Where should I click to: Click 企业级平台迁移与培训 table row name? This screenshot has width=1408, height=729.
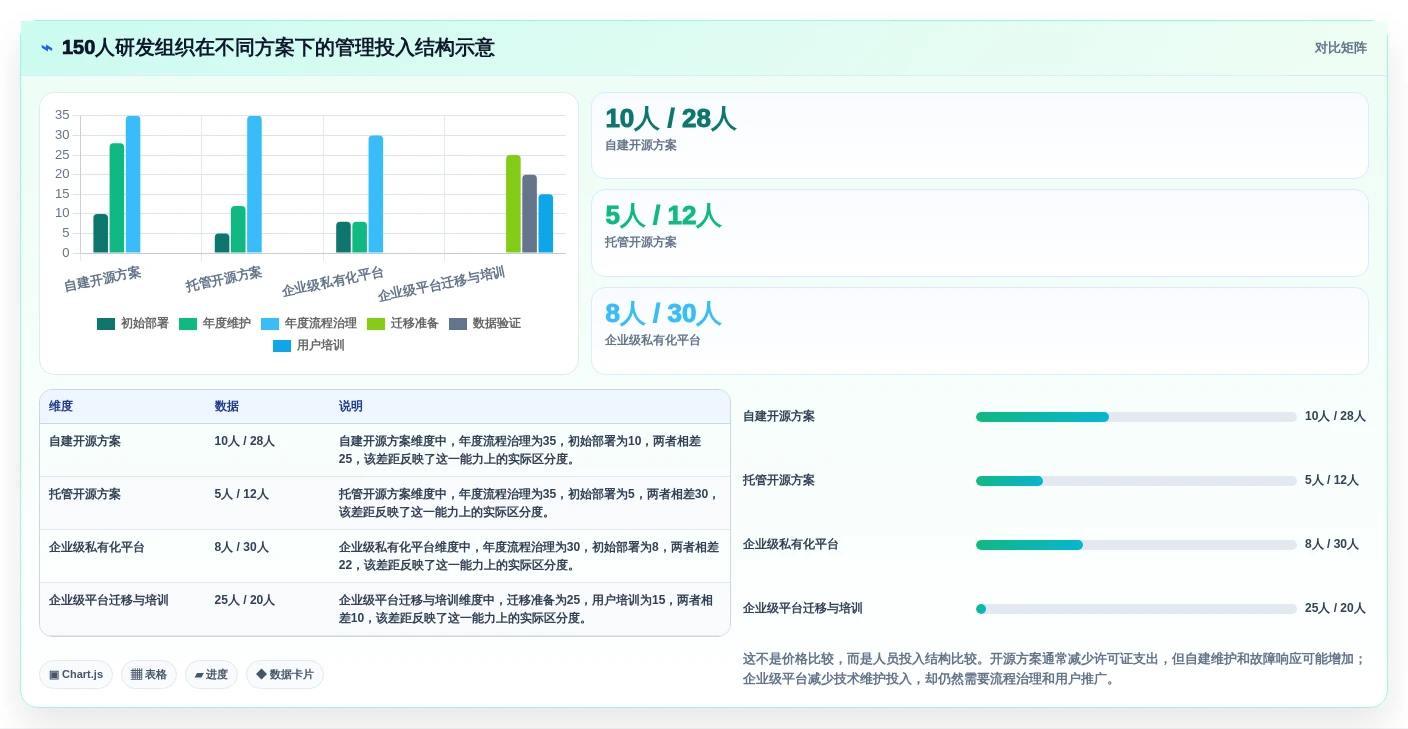(109, 600)
